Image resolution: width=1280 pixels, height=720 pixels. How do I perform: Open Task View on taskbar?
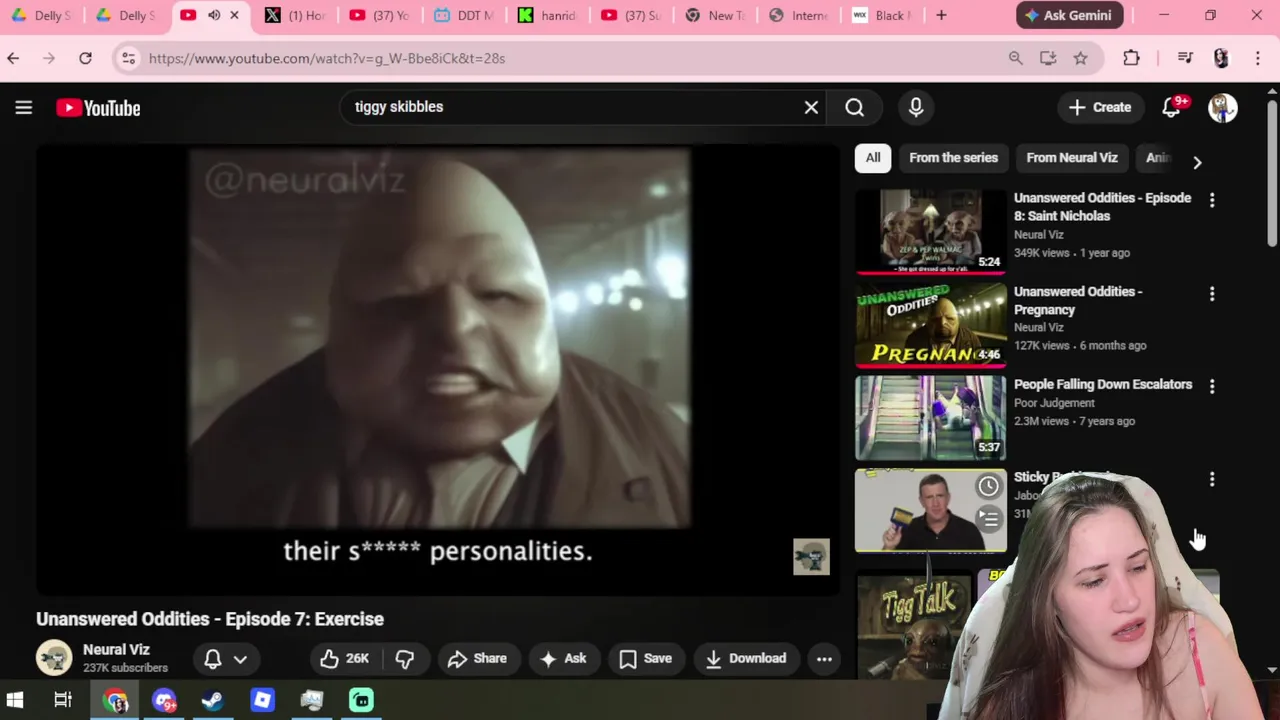pyautogui.click(x=63, y=700)
